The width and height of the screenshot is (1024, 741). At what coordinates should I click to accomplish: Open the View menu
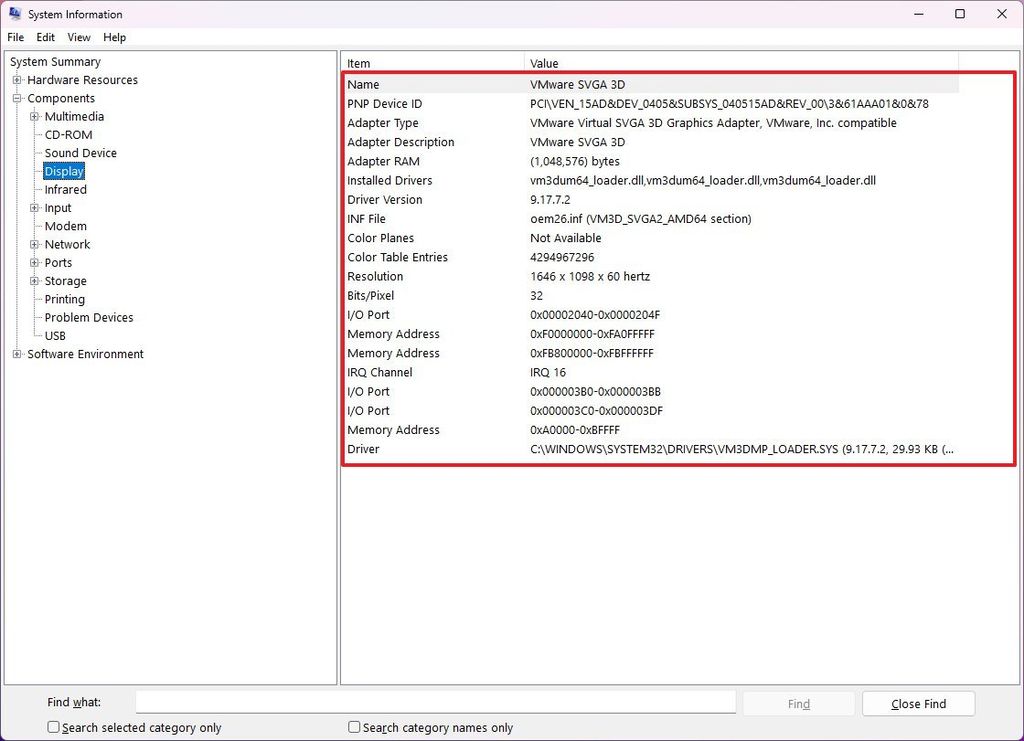pyautogui.click(x=78, y=37)
